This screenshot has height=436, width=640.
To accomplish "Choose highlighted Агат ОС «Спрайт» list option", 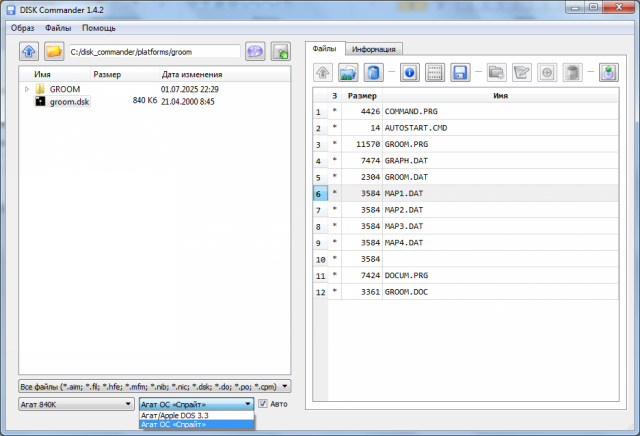I will pyautogui.click(x=196, y=424).
